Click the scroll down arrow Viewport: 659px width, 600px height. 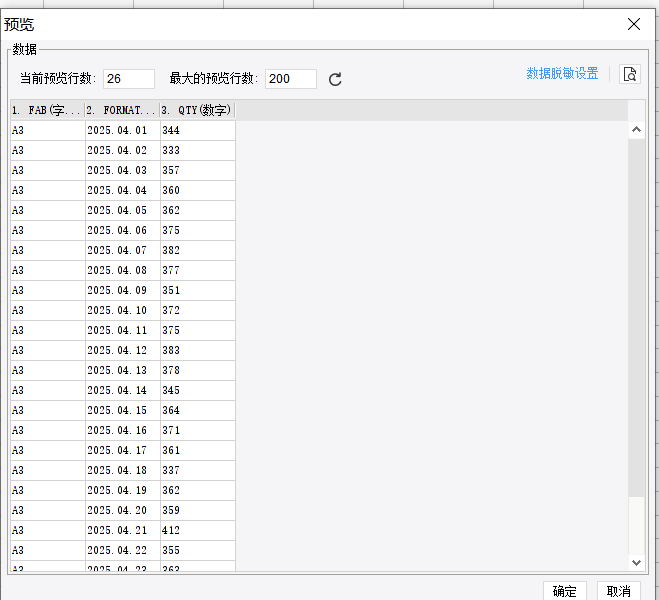point(636,563)
